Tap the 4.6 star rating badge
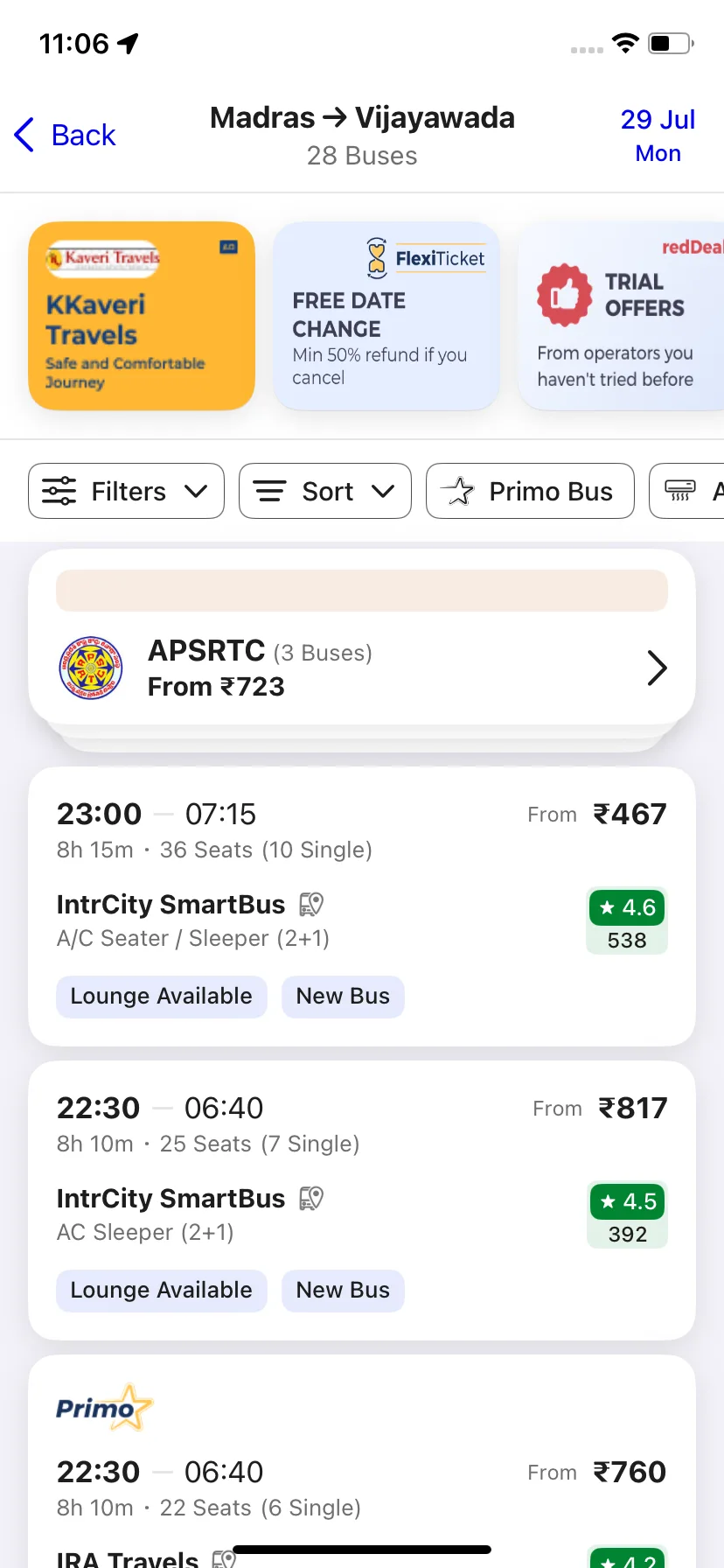This screenshot has height=1568, width=724. click(628, 907)
